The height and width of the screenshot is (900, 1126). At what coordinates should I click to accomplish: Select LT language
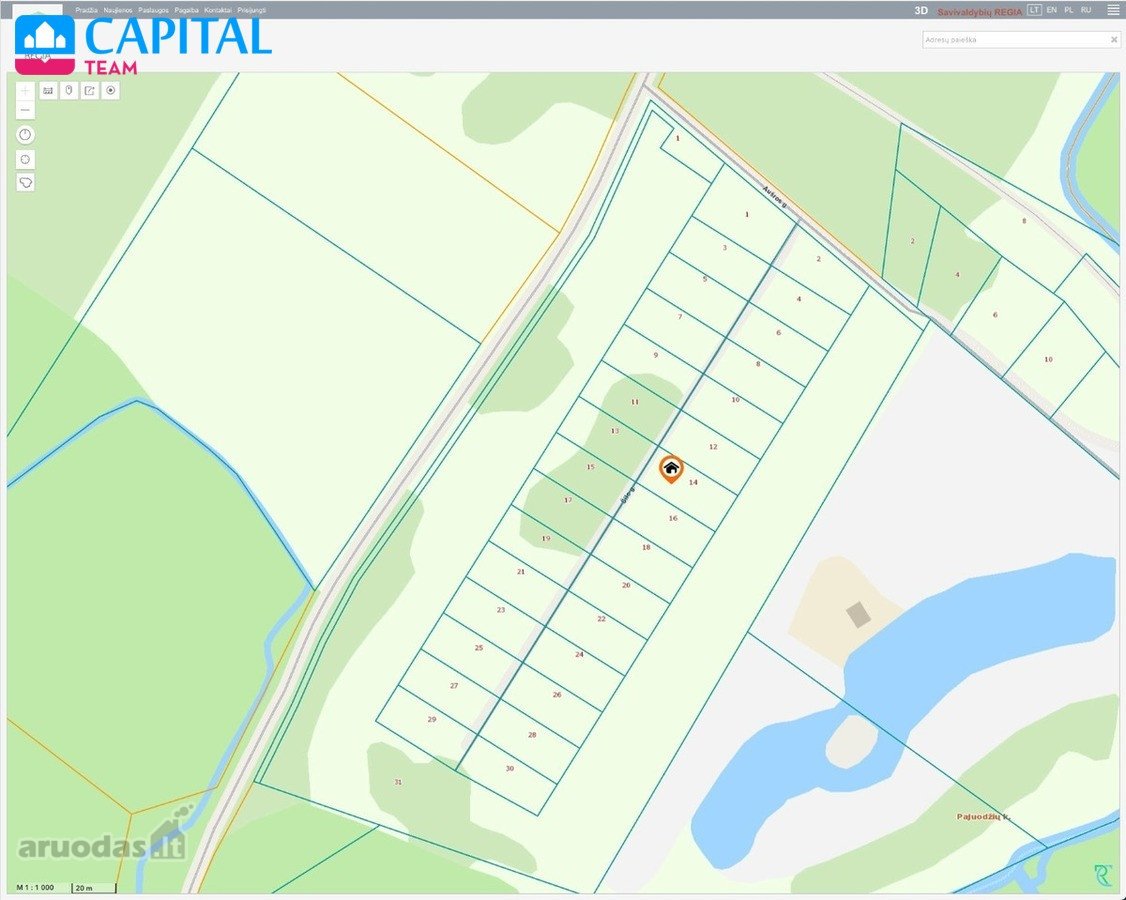coord(1034,10)
